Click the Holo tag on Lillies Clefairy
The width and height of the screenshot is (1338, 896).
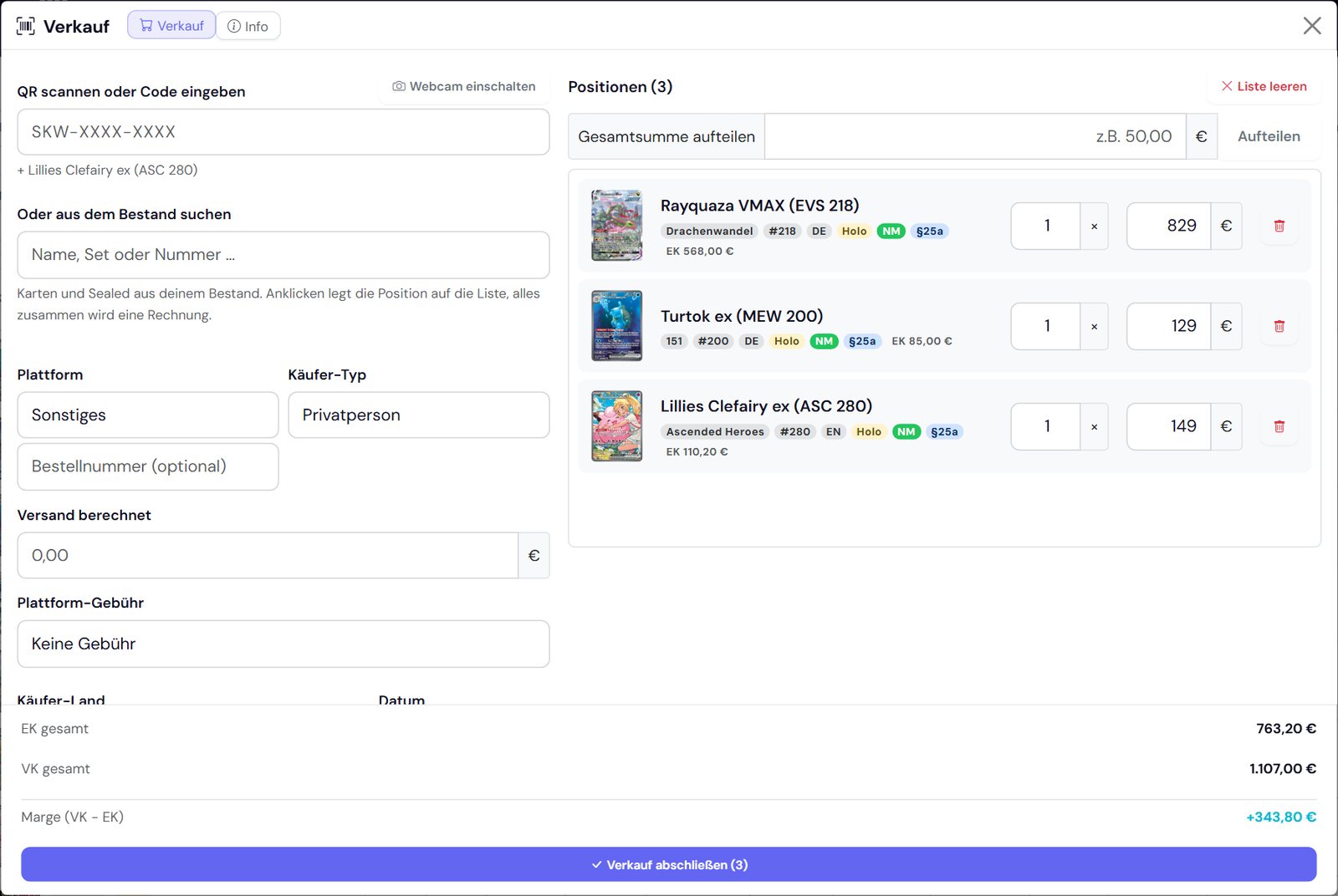click(869, 431)
